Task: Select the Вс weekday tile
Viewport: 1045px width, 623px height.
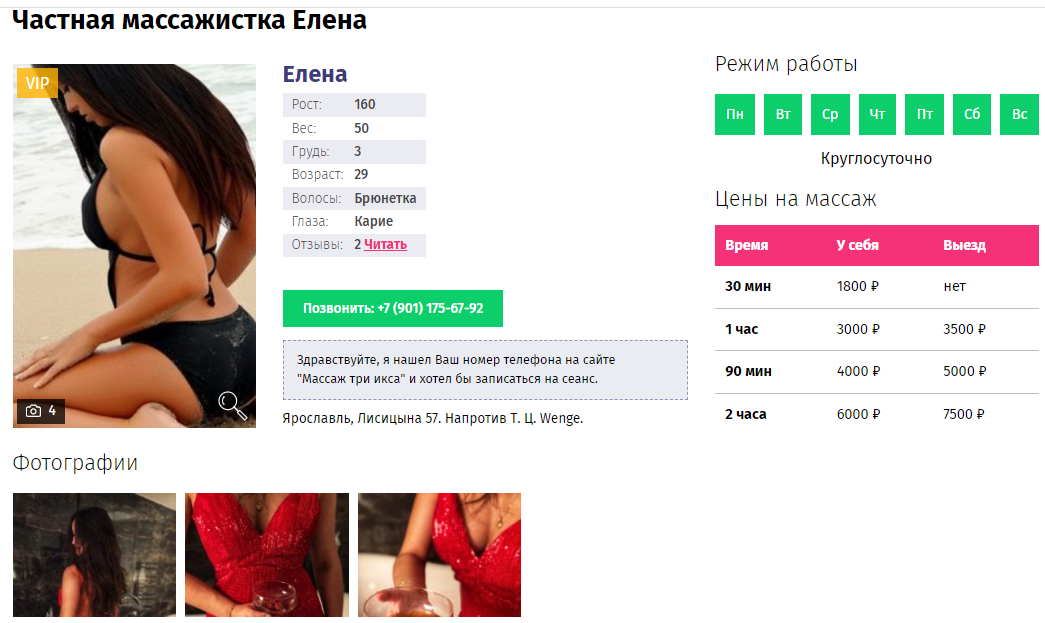Action: click(x=1020, y=114)
